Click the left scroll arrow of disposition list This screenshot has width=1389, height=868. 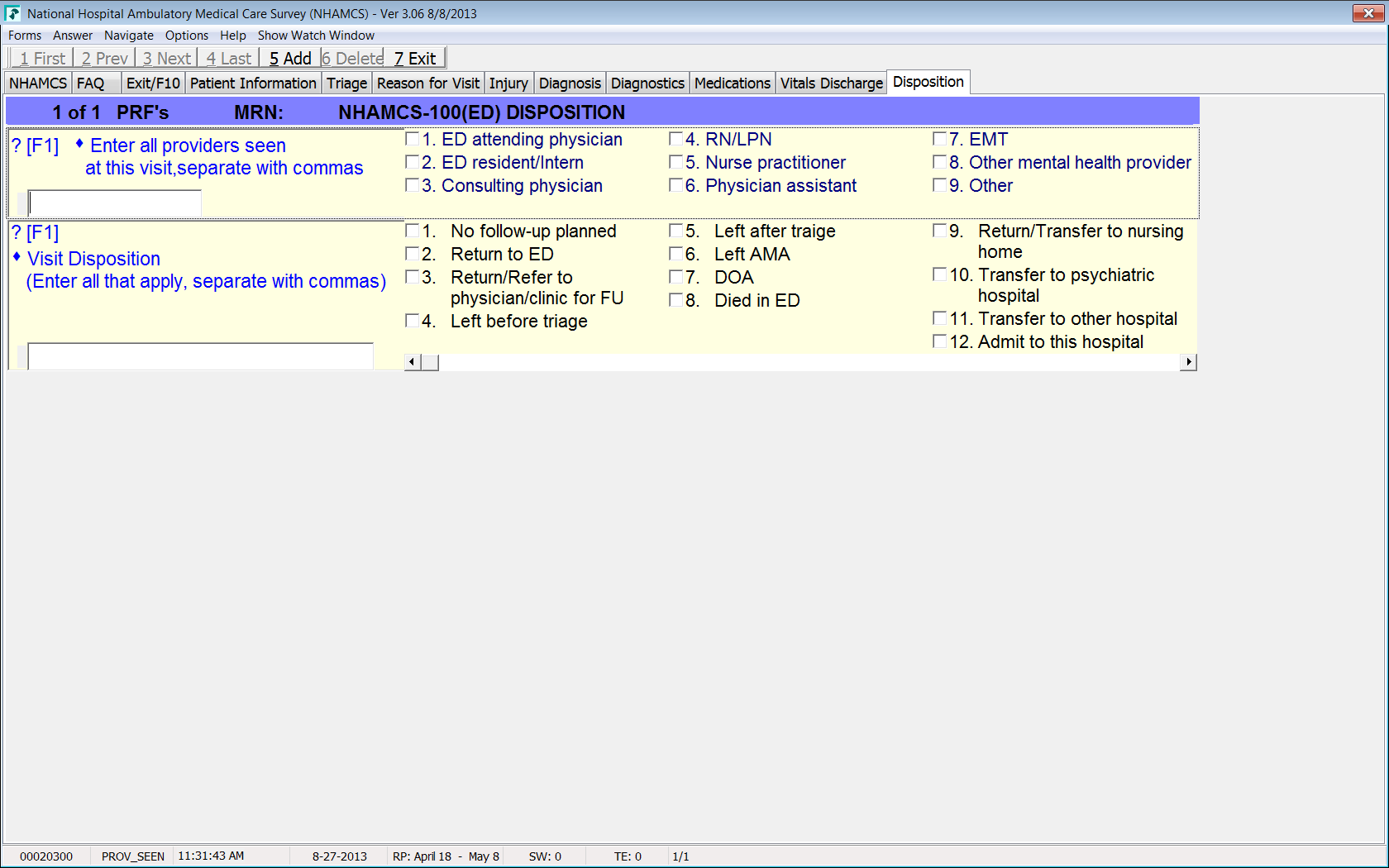(413, 362)
